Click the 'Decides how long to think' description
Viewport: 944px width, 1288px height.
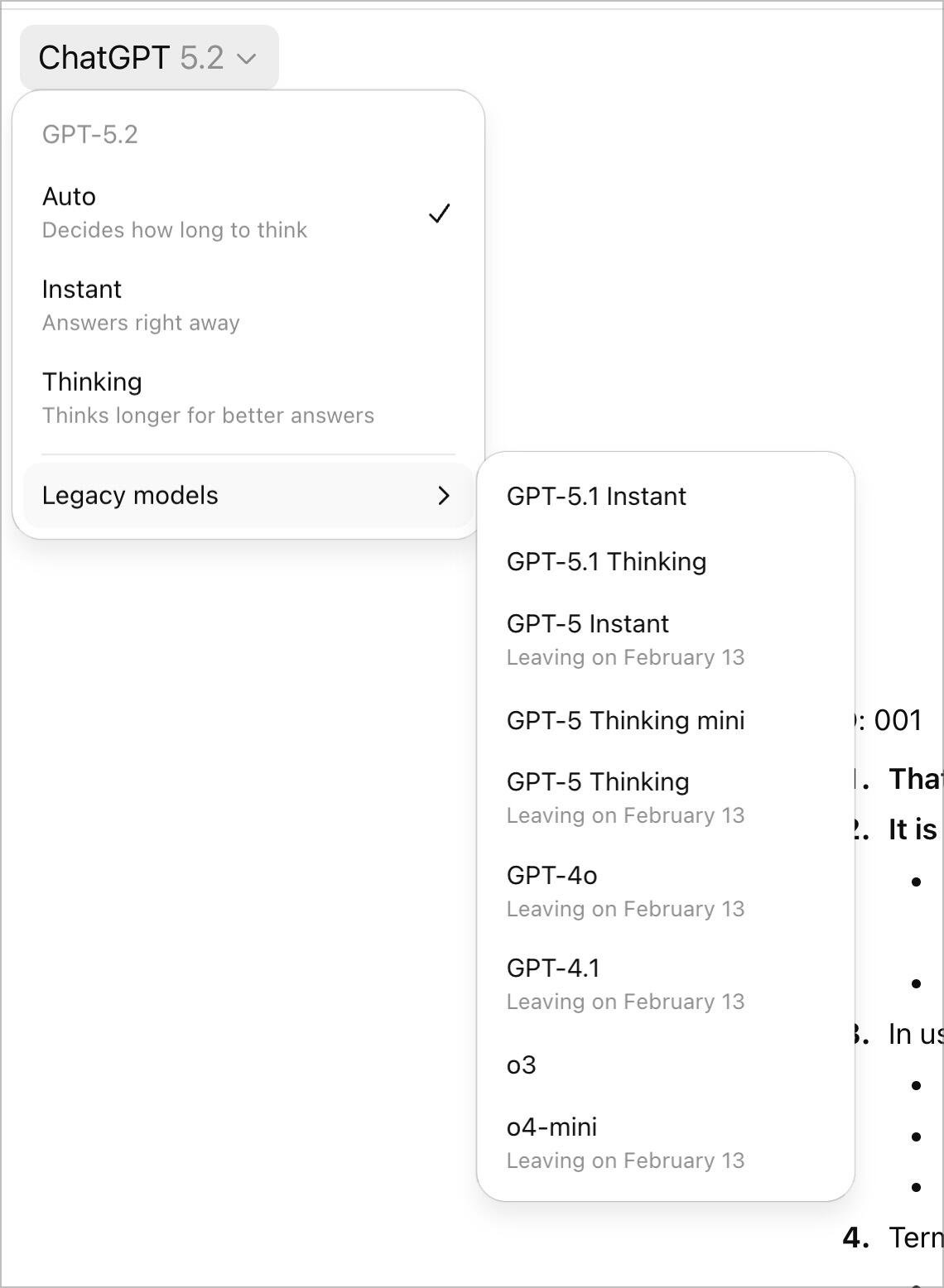pyautogui.click(x=175, y=230)
